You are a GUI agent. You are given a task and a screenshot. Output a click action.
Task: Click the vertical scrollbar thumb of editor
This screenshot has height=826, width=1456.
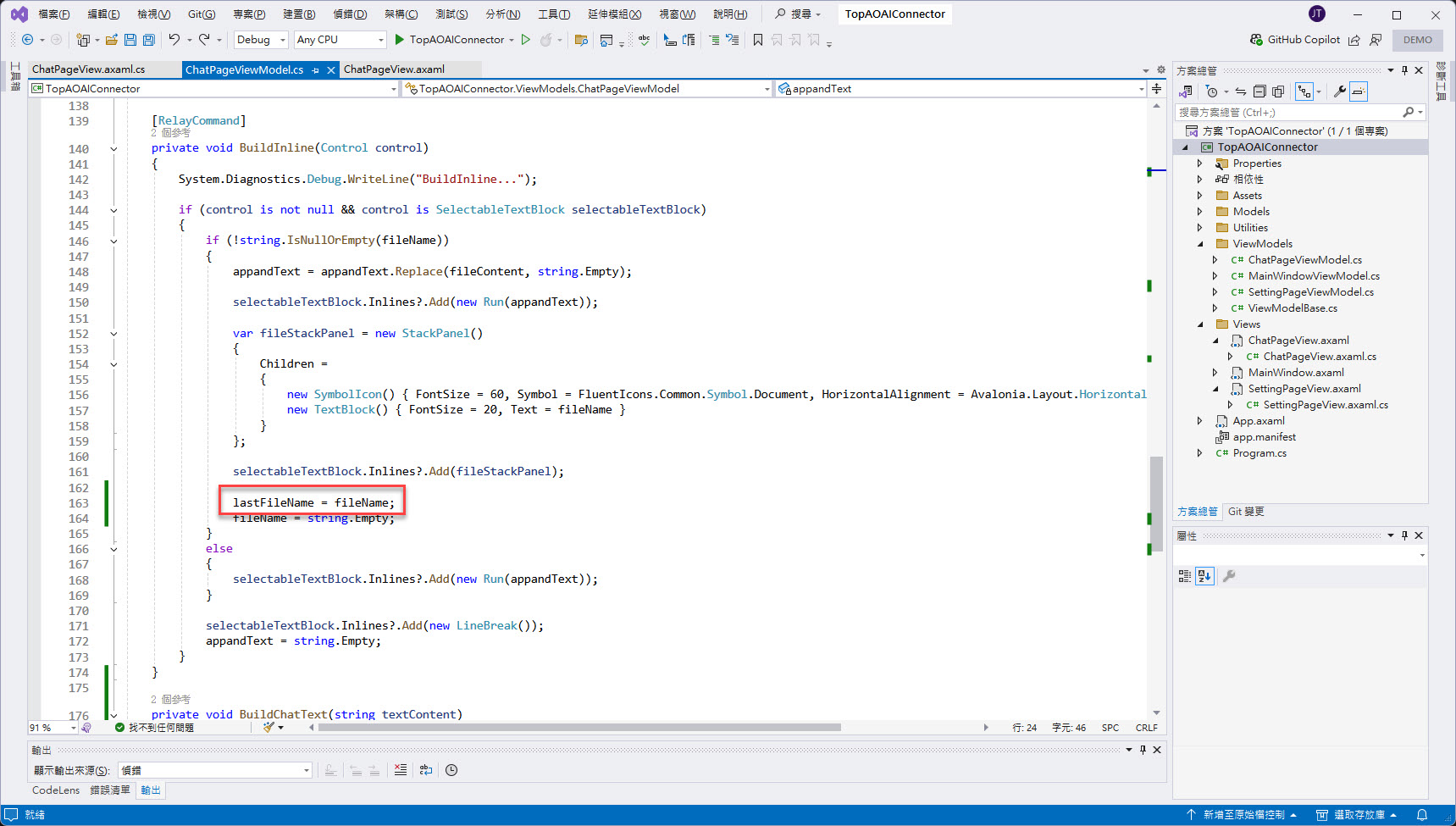[x=1156, y=504]
